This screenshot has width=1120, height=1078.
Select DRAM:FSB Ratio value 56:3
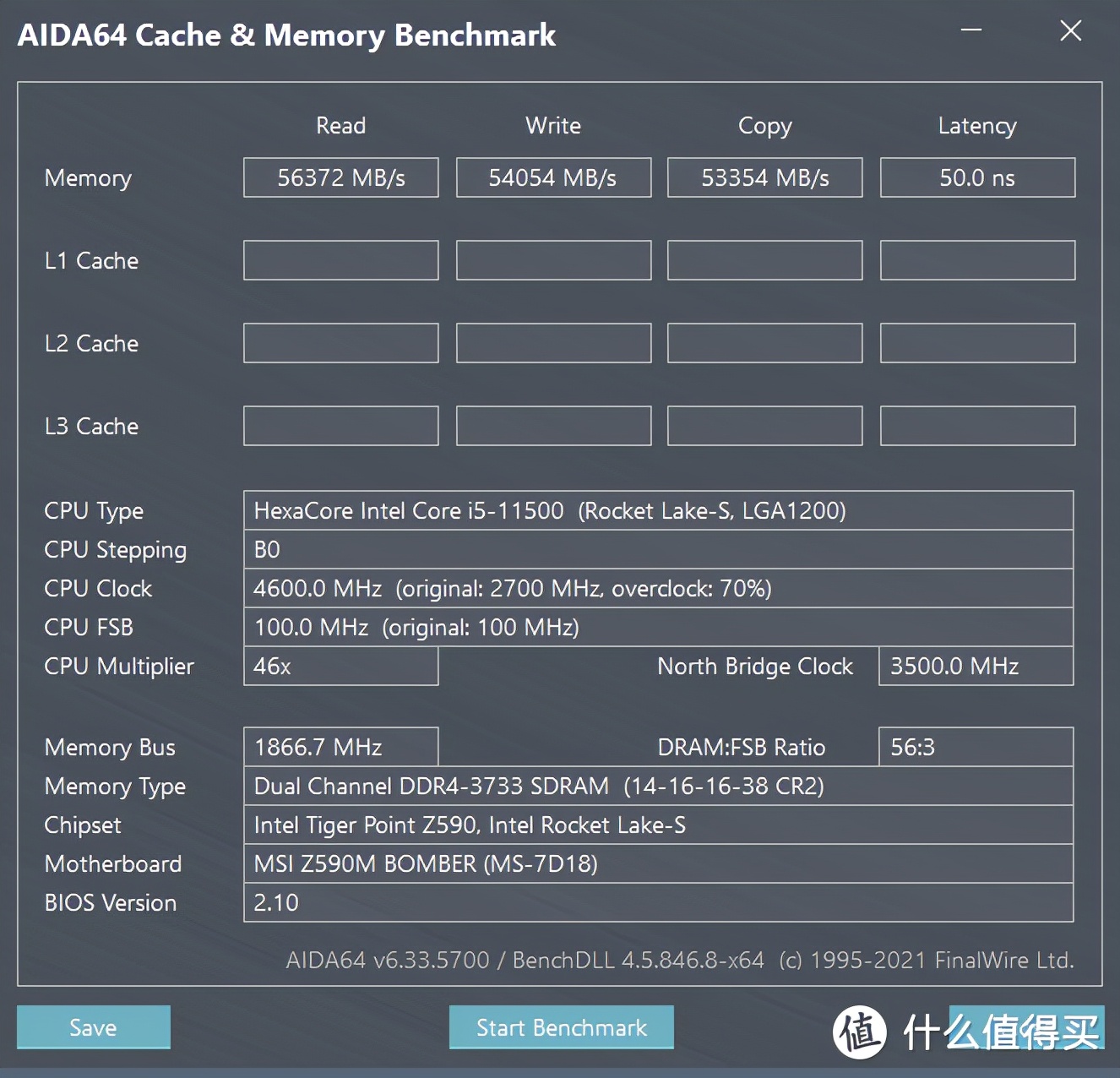pyautogui.click(x=976, y=747)
